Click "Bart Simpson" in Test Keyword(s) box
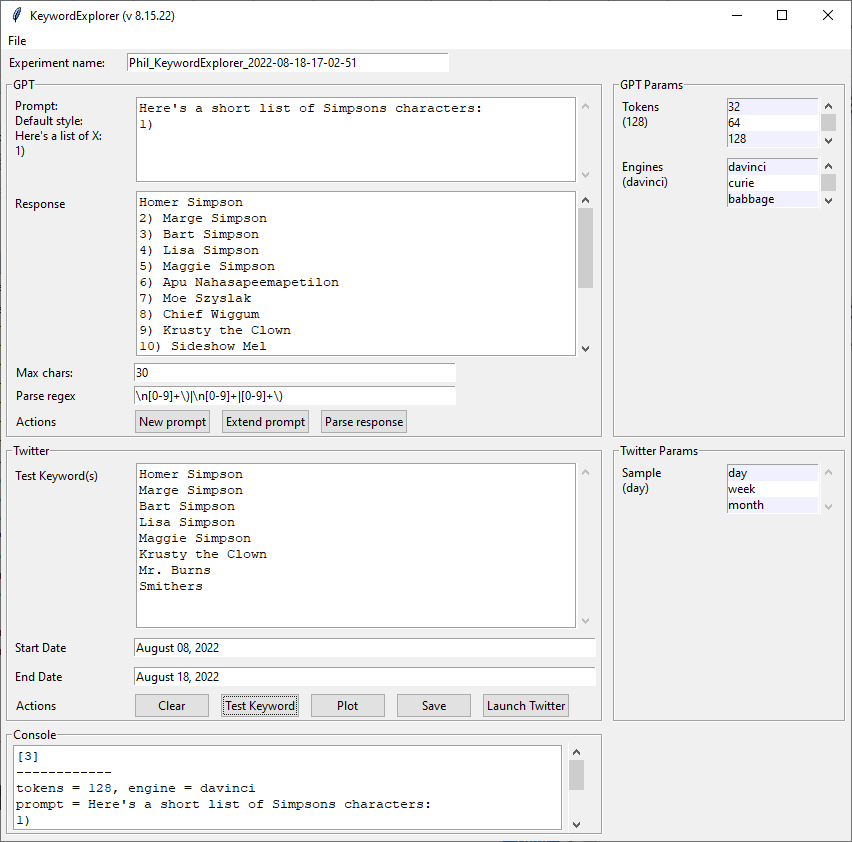Screen dimensions: 852x842 (187, 506)
